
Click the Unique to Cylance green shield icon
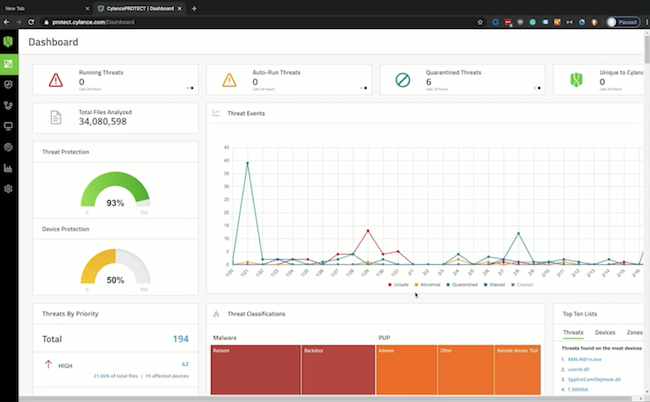[x=576, y=80]
